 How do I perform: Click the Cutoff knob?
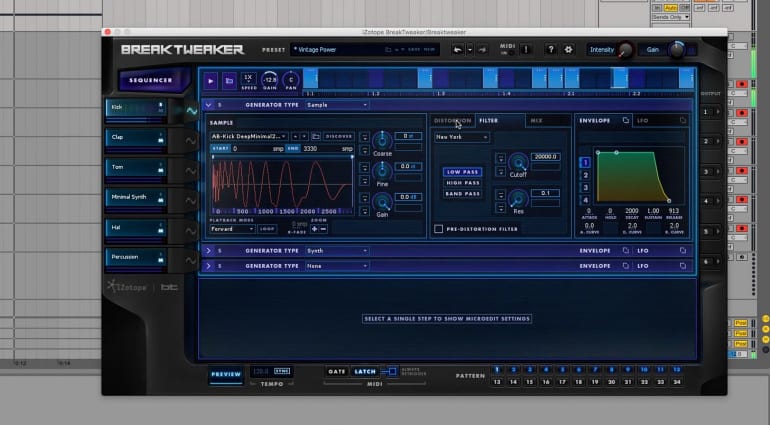[518, 162]
